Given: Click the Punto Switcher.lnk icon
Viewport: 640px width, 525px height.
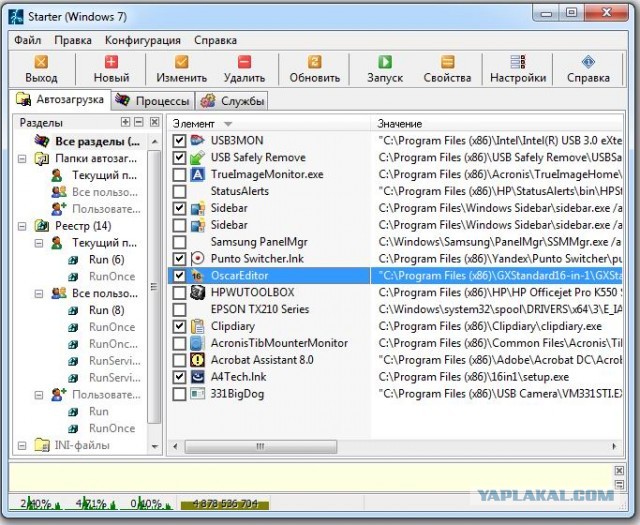Looking at the screenshot, I should pos(198,259).
